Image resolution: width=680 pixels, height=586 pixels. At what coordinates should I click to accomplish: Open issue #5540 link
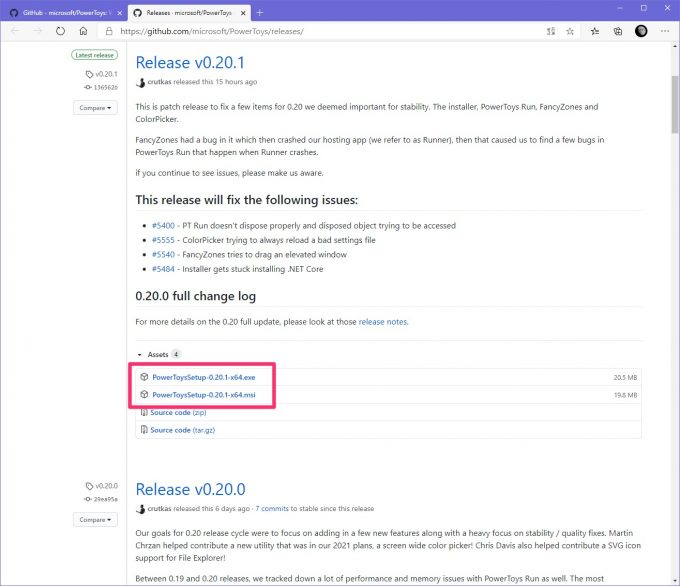(x=163, y=255)
